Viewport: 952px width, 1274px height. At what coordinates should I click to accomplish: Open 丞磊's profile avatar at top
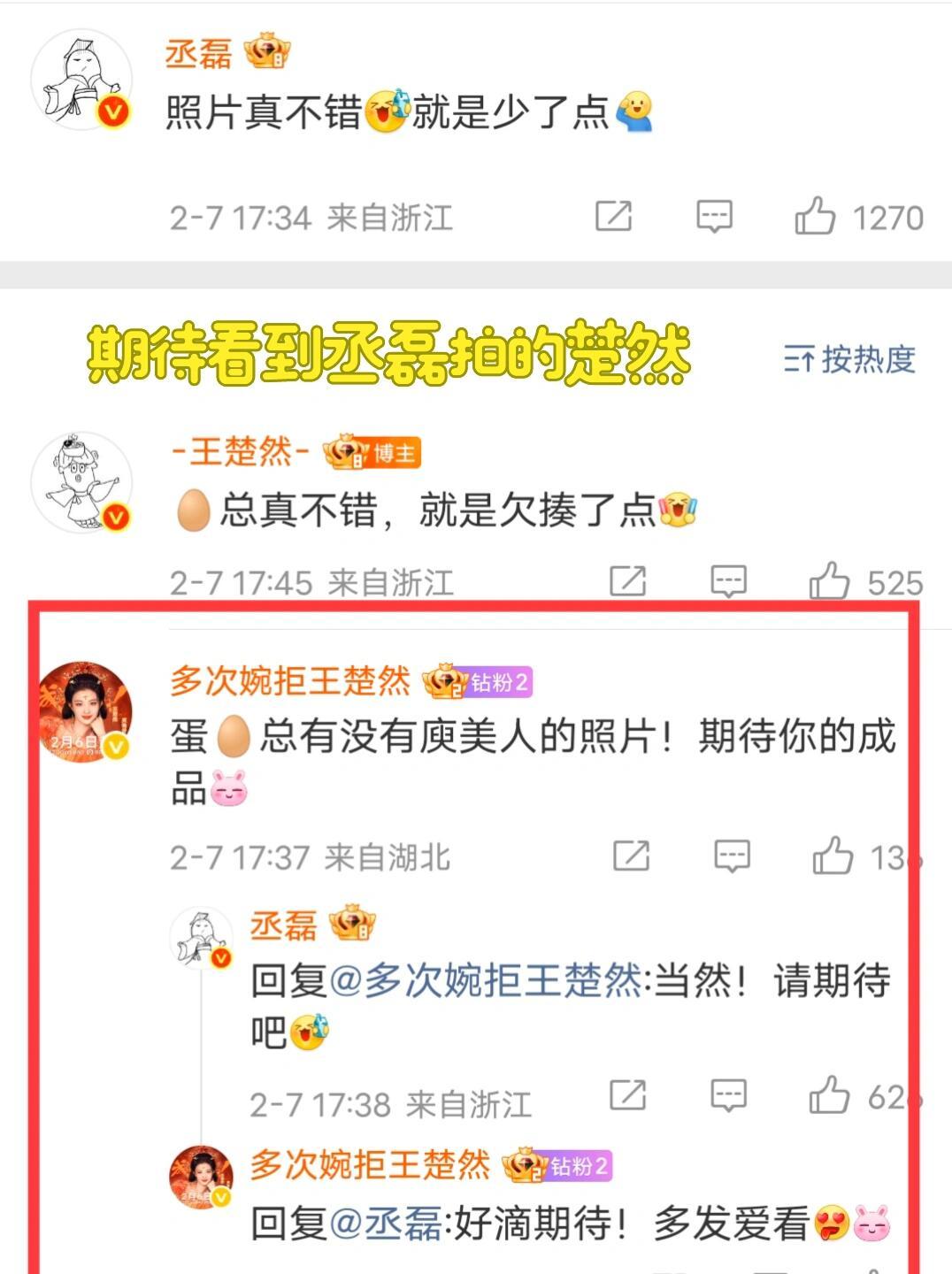[x=81, y=81]
